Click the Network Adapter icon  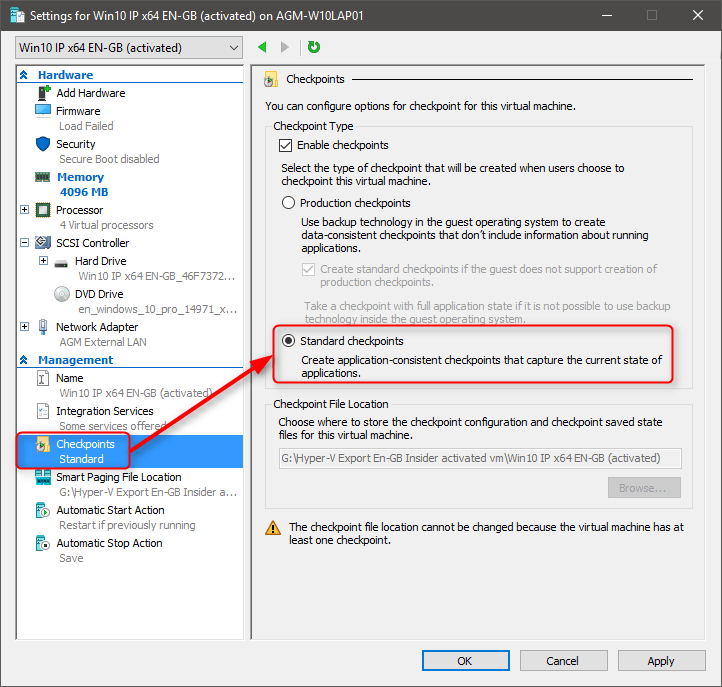point(43,326)
